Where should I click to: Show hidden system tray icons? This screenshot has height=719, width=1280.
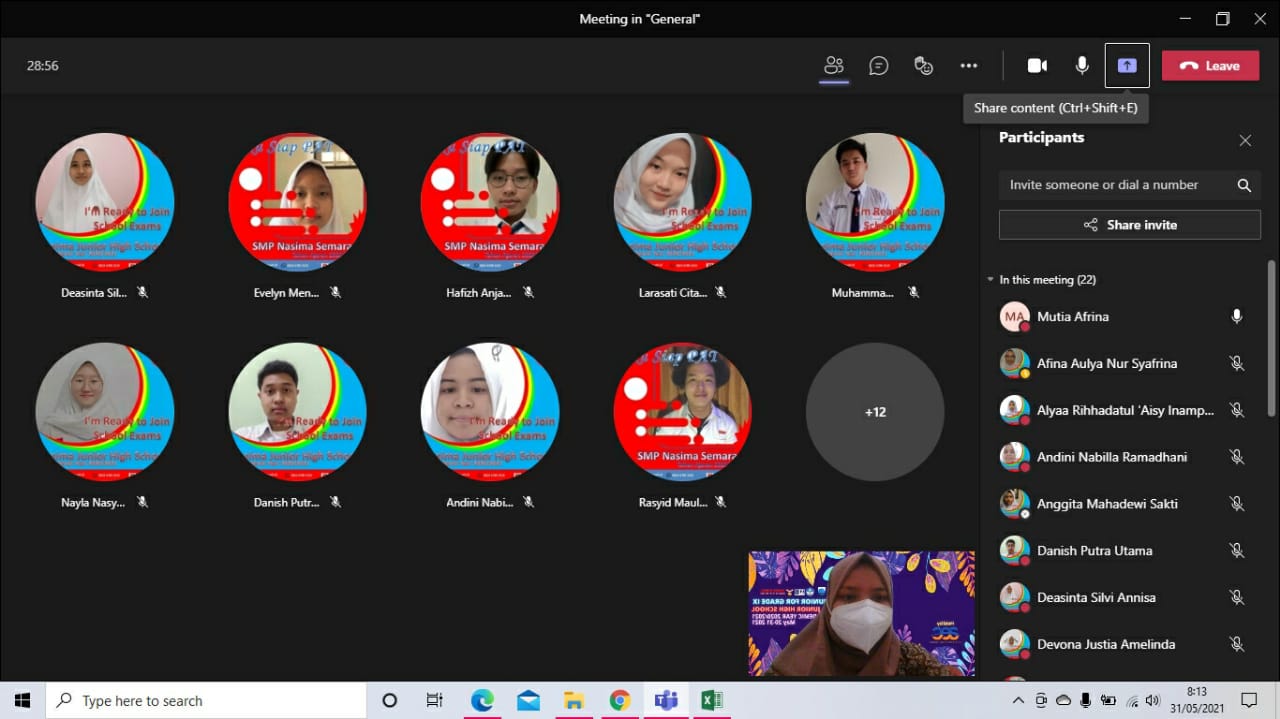pos(1018,700)
